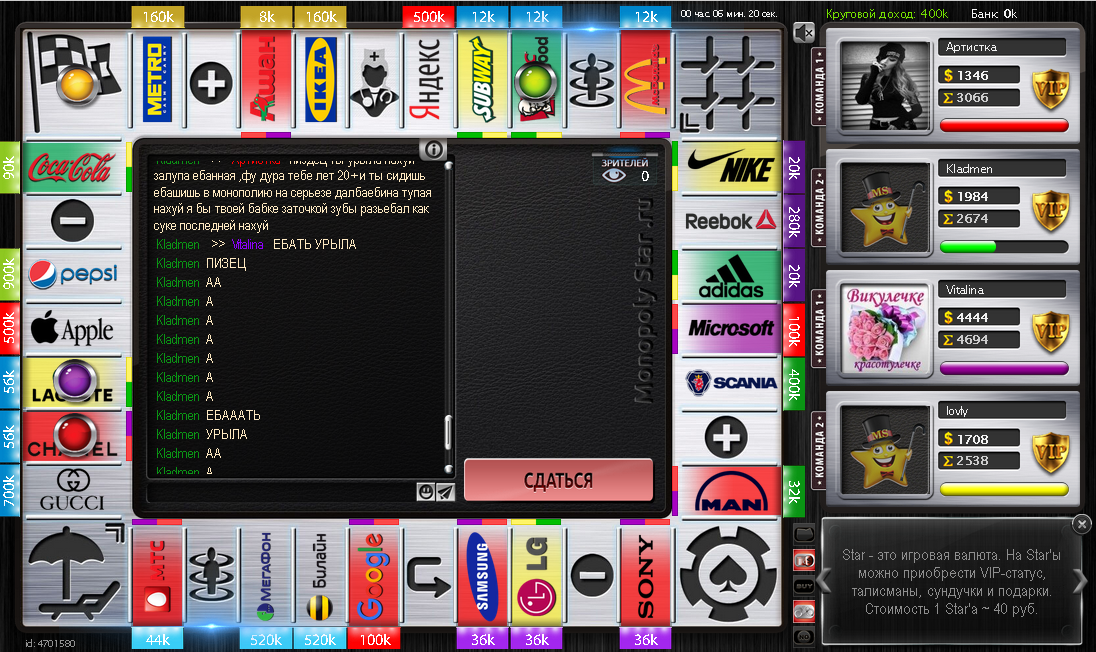Select the Google board cell
1096x652 pixels.
click(375, 576)
